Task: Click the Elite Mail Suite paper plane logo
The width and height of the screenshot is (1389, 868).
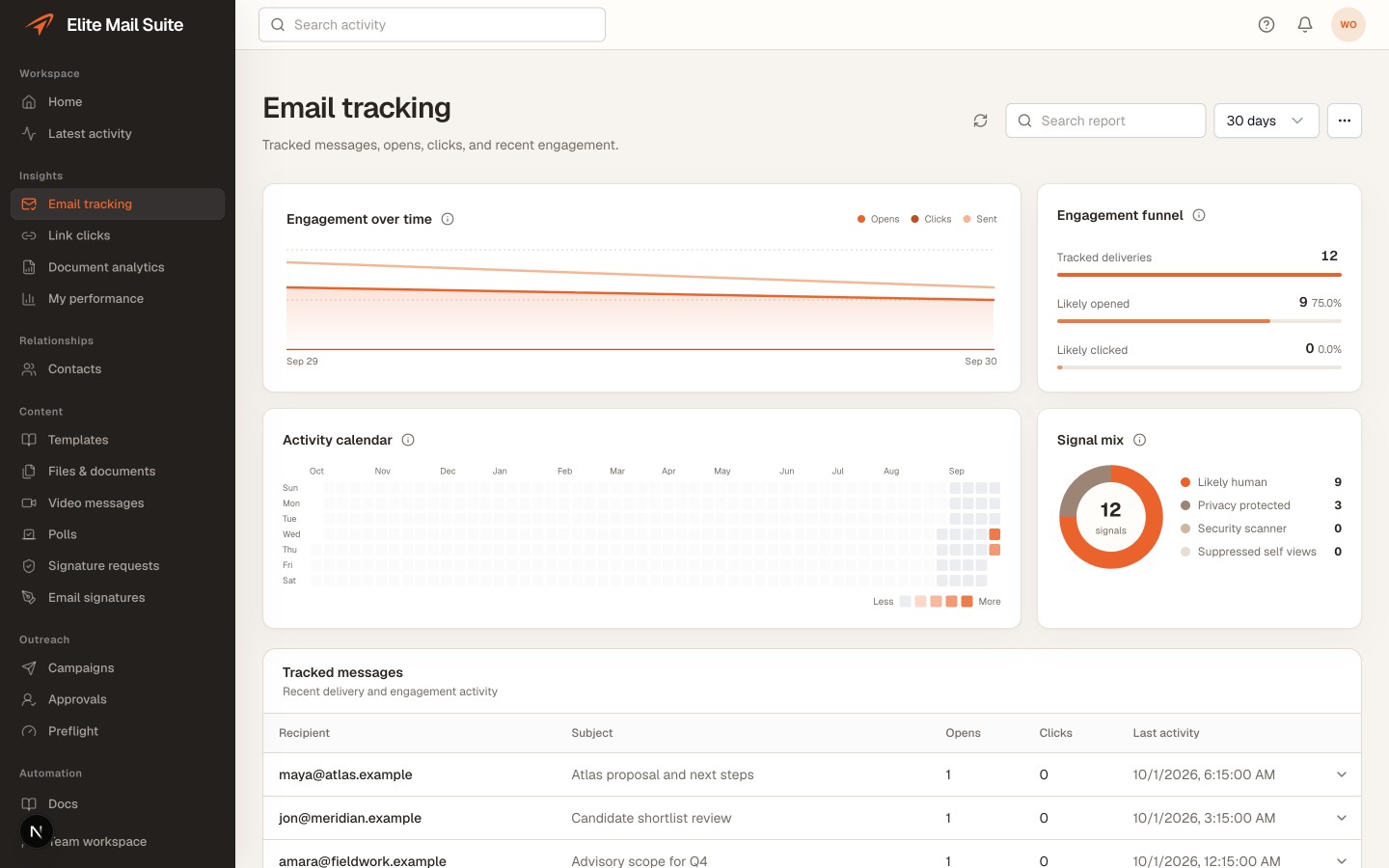Action: tap(40, 24)
